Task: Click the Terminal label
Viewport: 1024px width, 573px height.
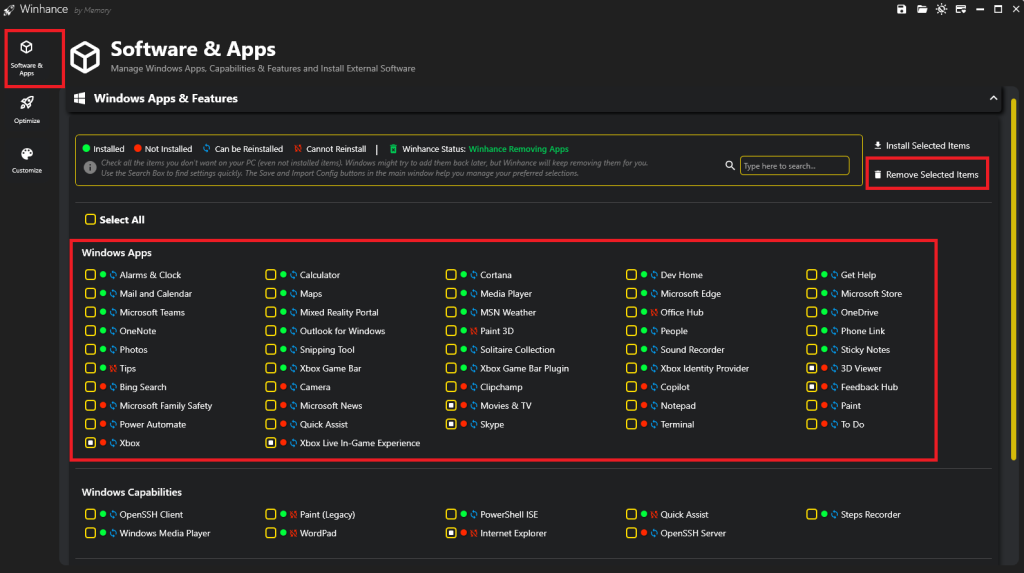Action: click(x=677, y=425)
